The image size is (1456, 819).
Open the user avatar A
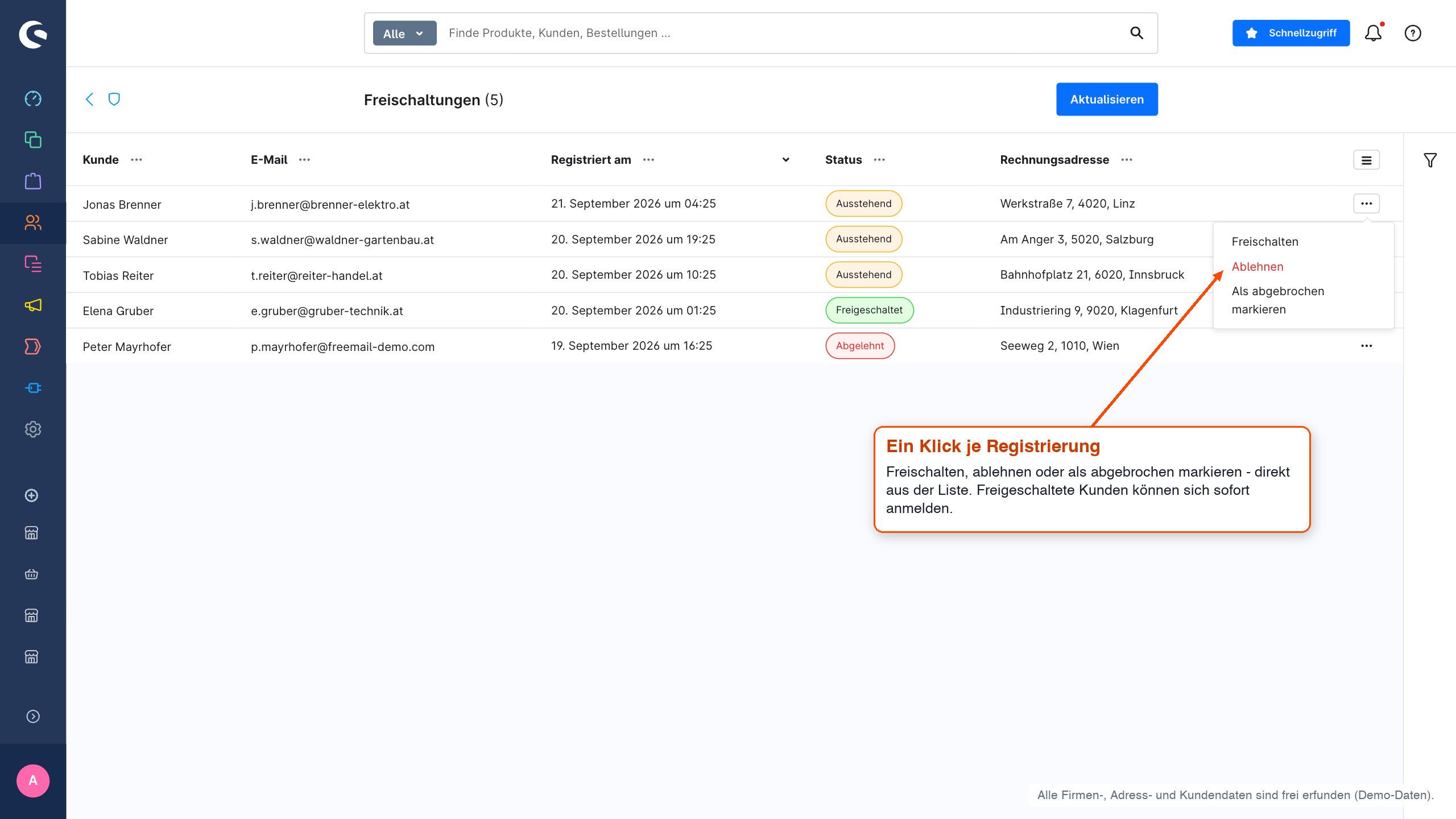point(33,780)
